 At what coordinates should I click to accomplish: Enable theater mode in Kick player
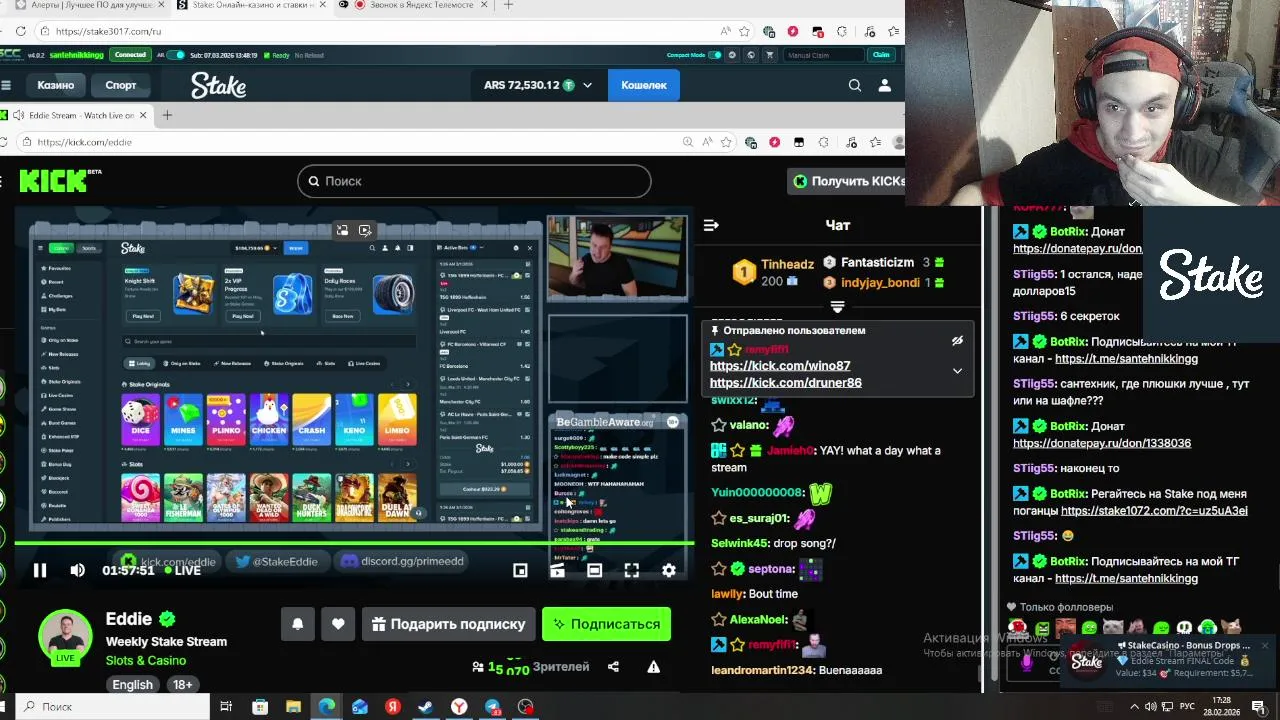point(594,570)
